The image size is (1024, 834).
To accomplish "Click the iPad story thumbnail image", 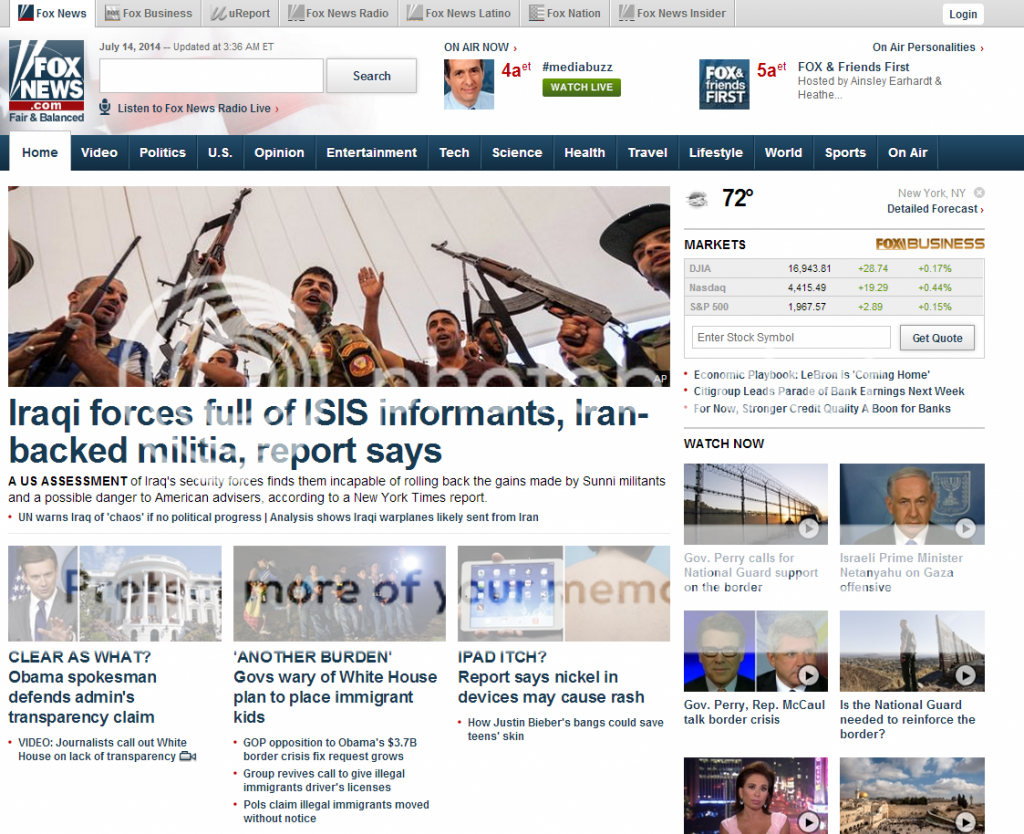I will pyautogui.click(x=564, y=593).
